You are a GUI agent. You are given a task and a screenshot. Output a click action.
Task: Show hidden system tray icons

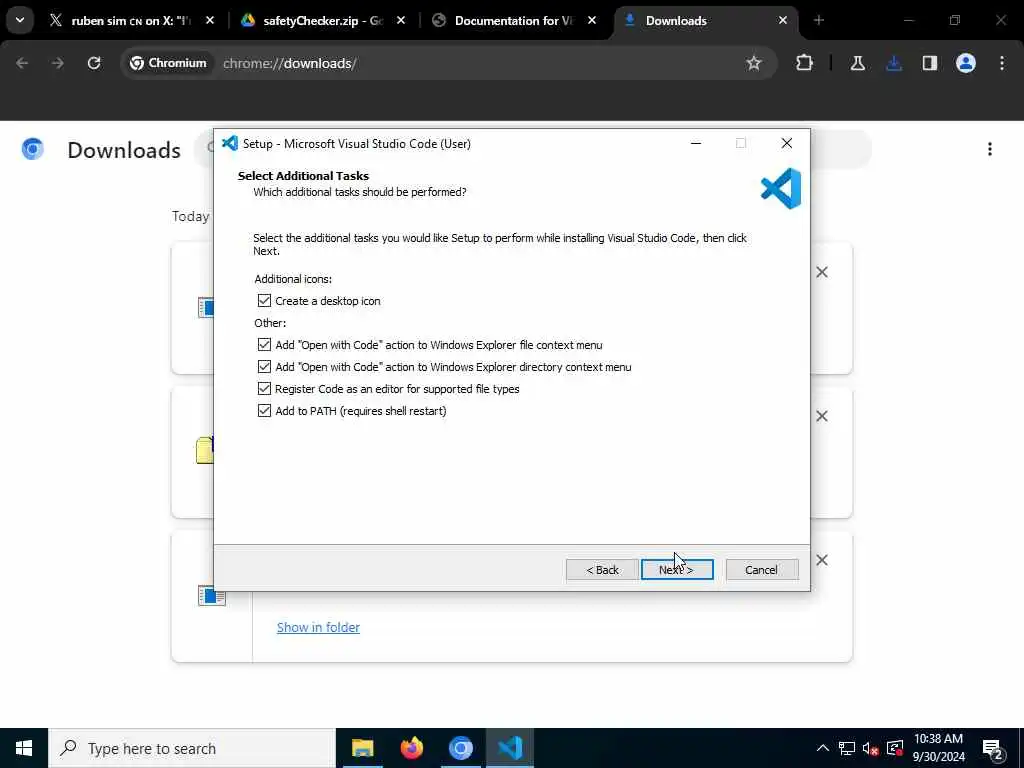823,748
